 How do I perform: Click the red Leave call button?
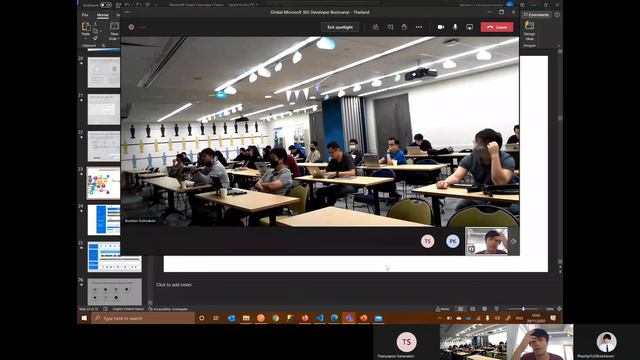[x=497, y=27]
